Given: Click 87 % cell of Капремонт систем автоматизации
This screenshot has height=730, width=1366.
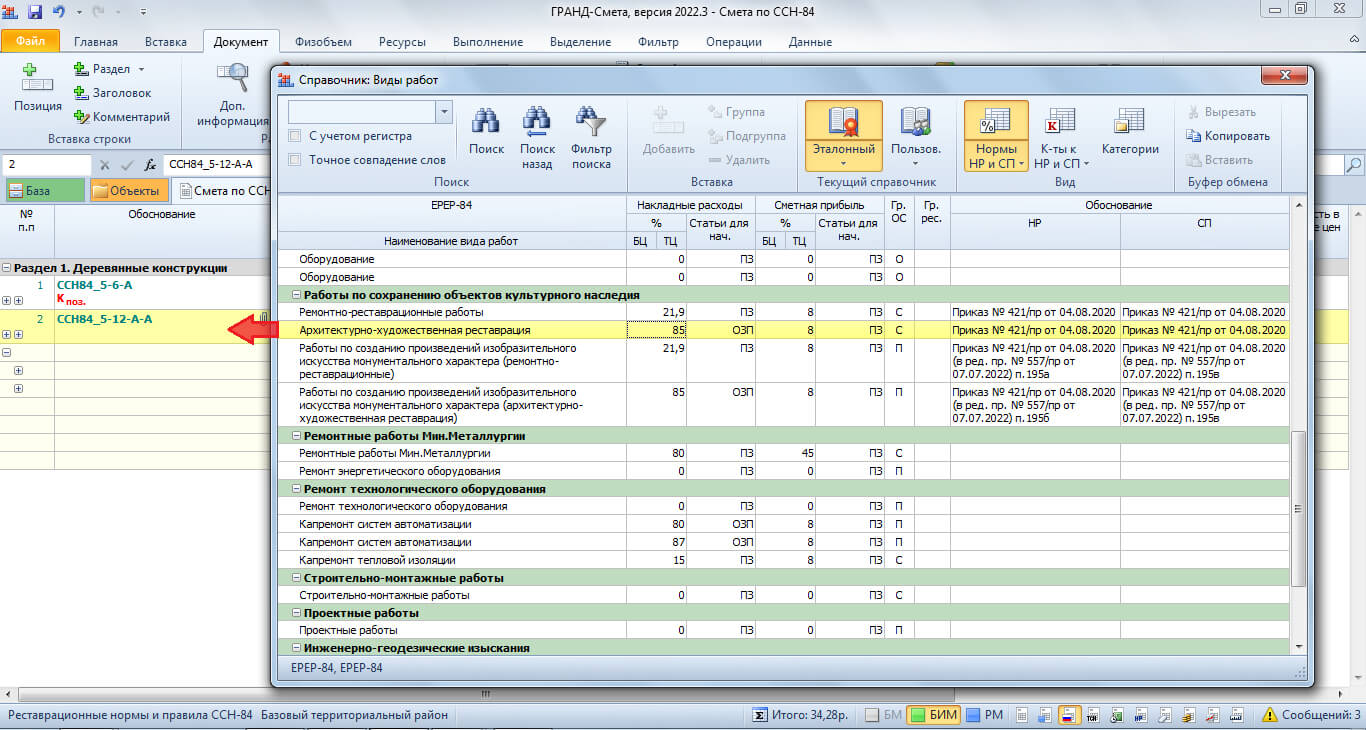Looking at the screenshot, I should [657, 542].
